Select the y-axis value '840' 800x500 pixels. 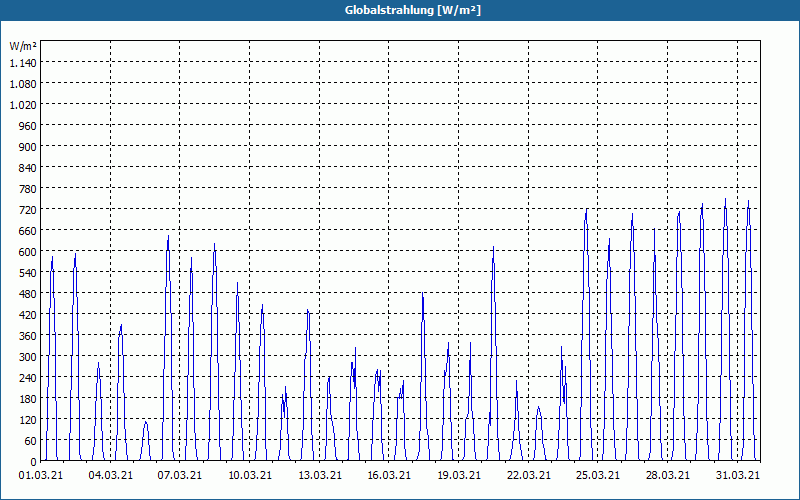point(29,167)
